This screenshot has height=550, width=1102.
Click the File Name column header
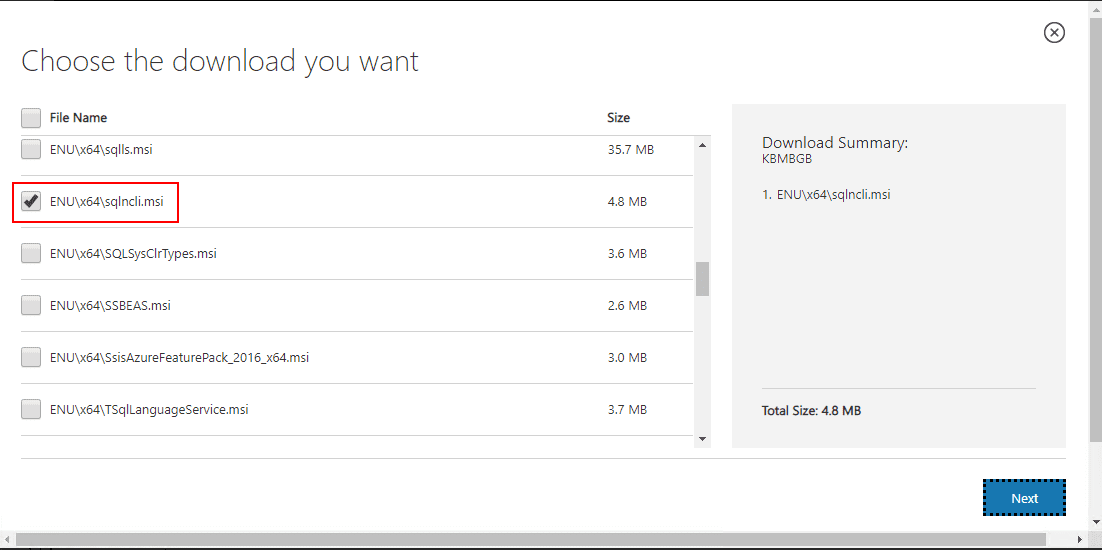[78, 117]
